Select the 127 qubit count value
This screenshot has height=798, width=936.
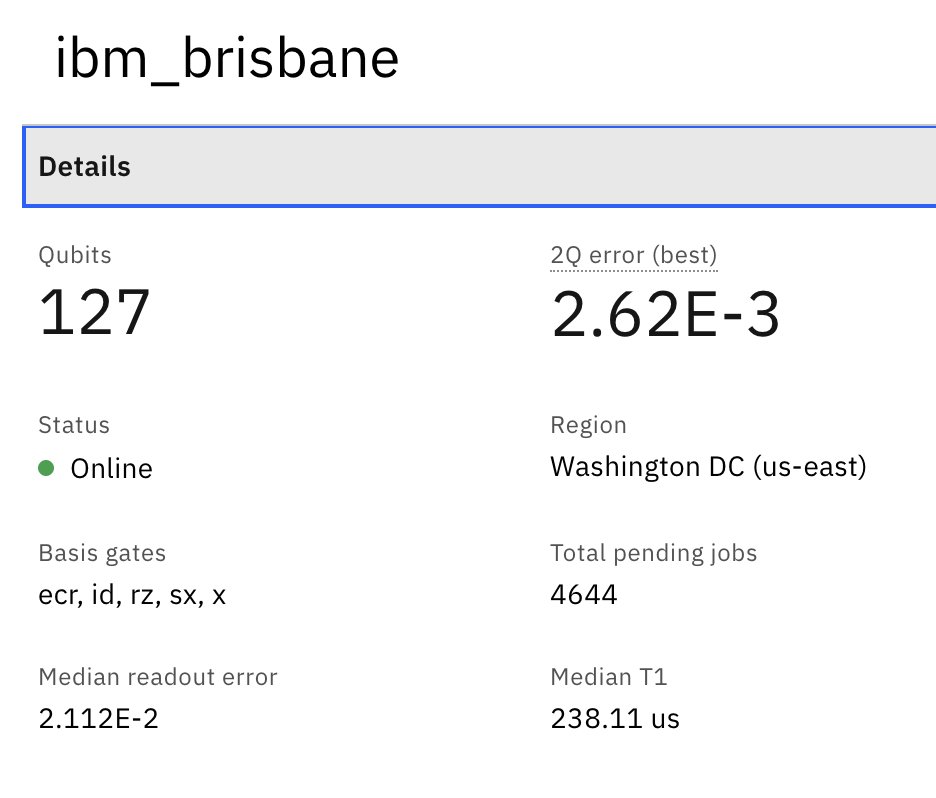tap(94, 312)
